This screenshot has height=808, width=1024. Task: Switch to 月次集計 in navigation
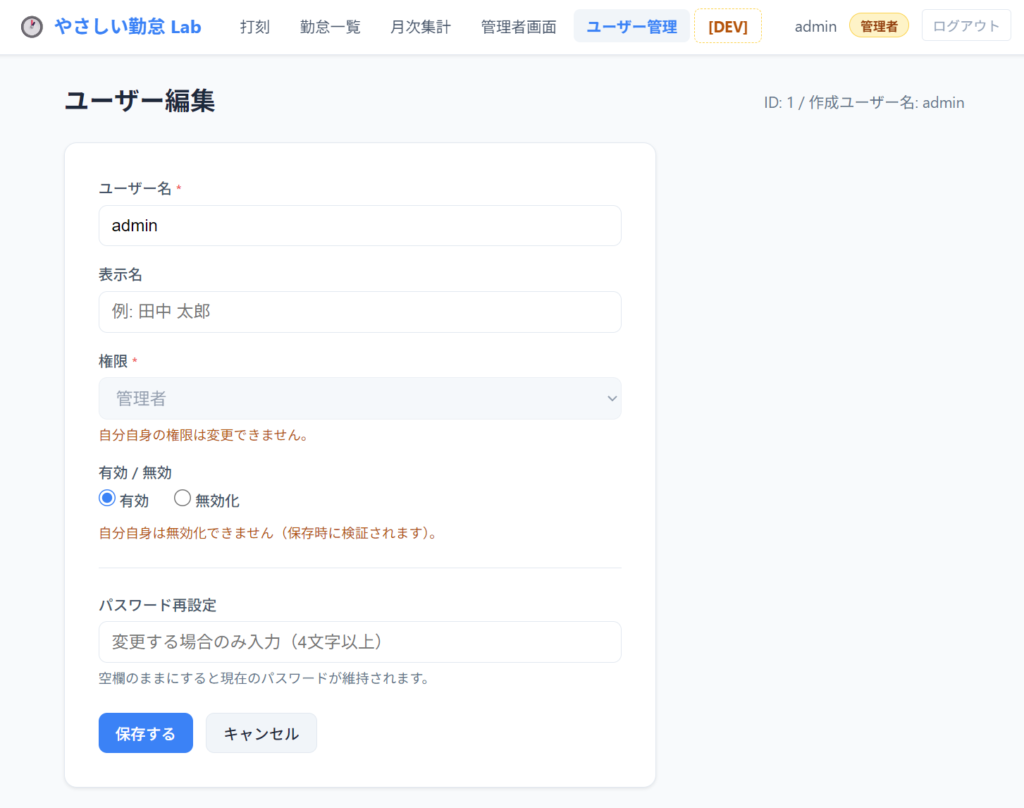pyautogui.click(x=420, y=27)
